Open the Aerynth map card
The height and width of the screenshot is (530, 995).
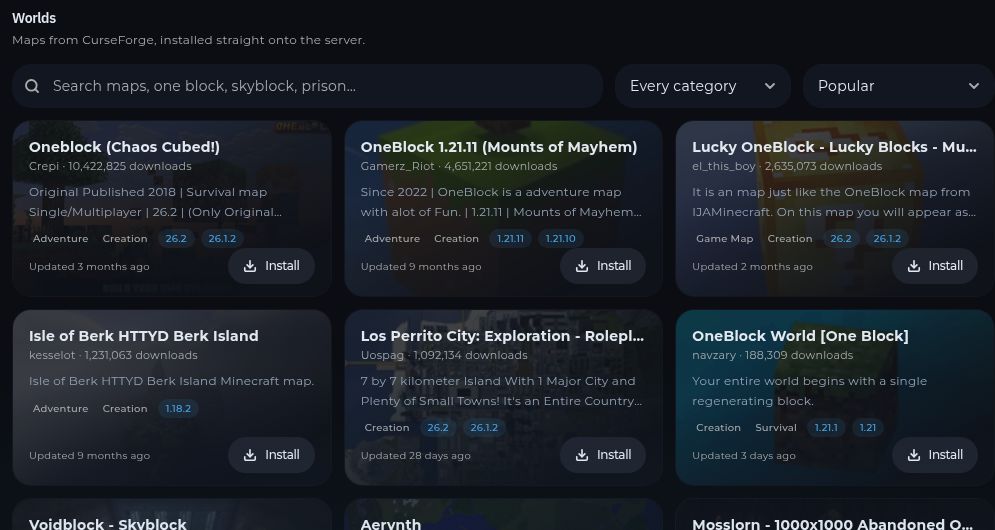click(504, 515)
